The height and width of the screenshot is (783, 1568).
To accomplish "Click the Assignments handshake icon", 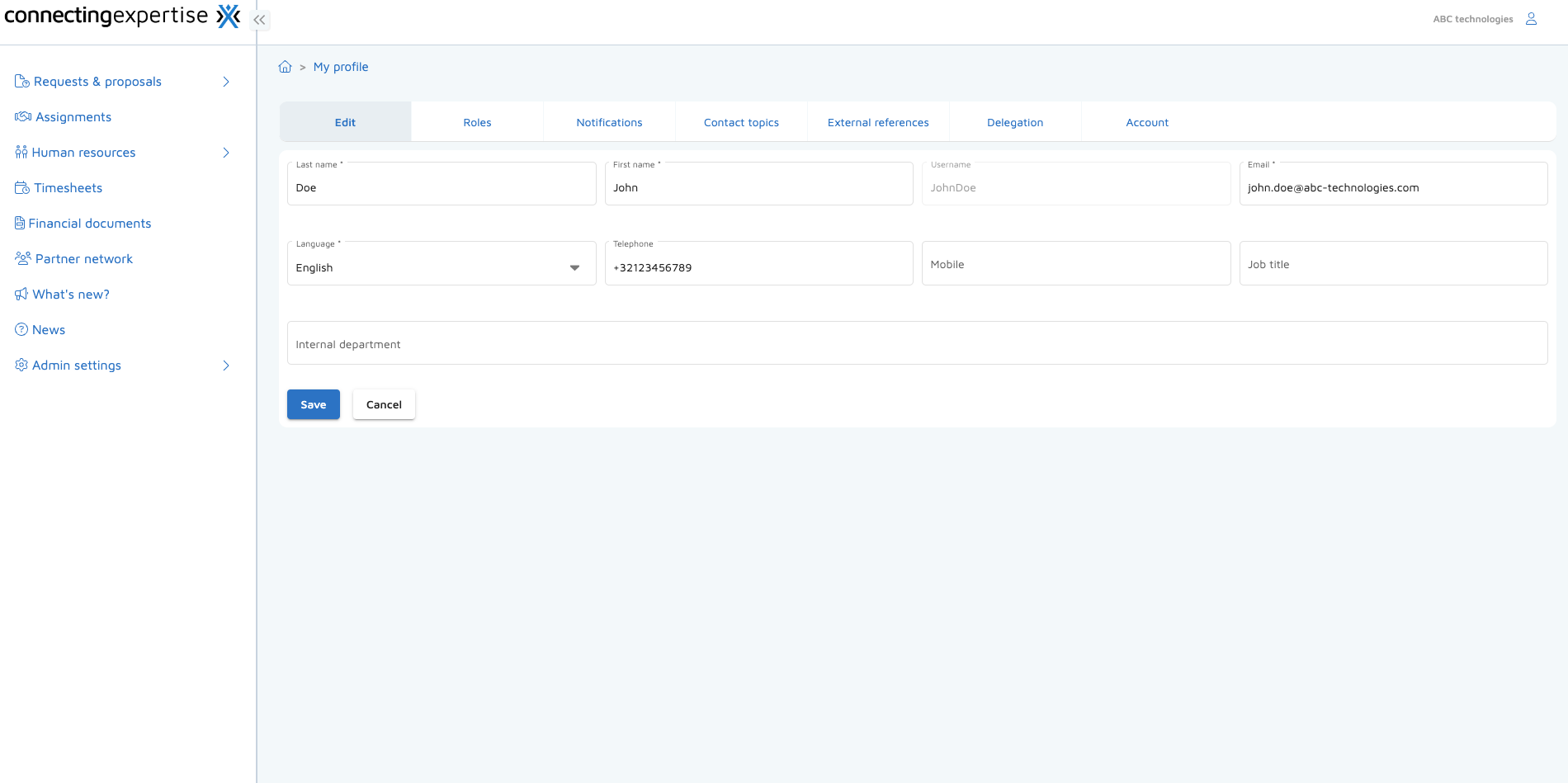I will (x=23, y=117).
